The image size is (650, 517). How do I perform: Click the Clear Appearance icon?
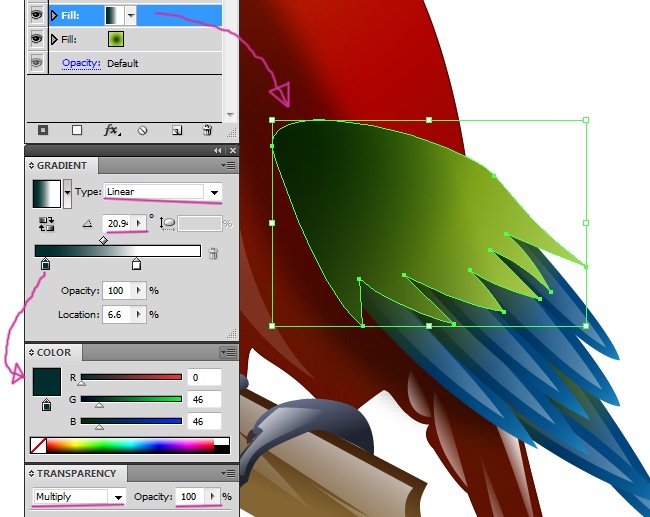pos(143,130)
